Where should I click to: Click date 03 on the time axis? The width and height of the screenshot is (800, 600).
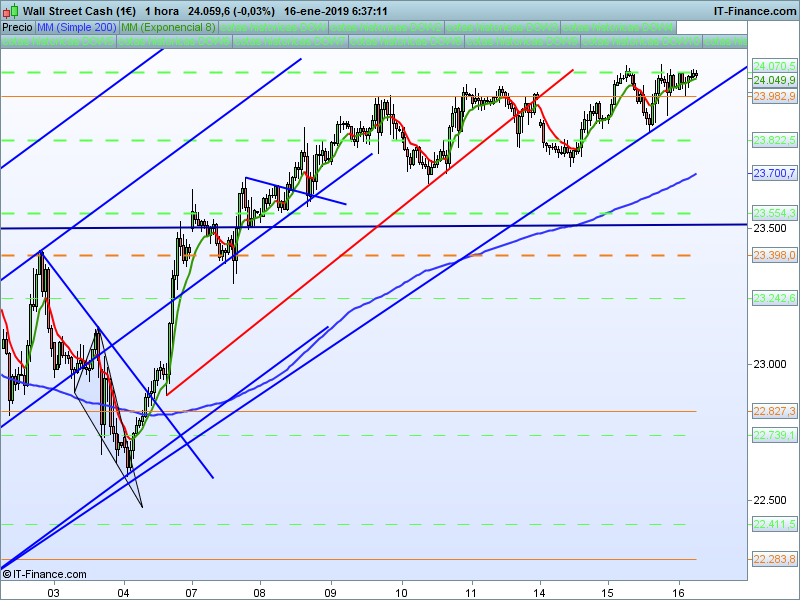(x=54, y=593)
